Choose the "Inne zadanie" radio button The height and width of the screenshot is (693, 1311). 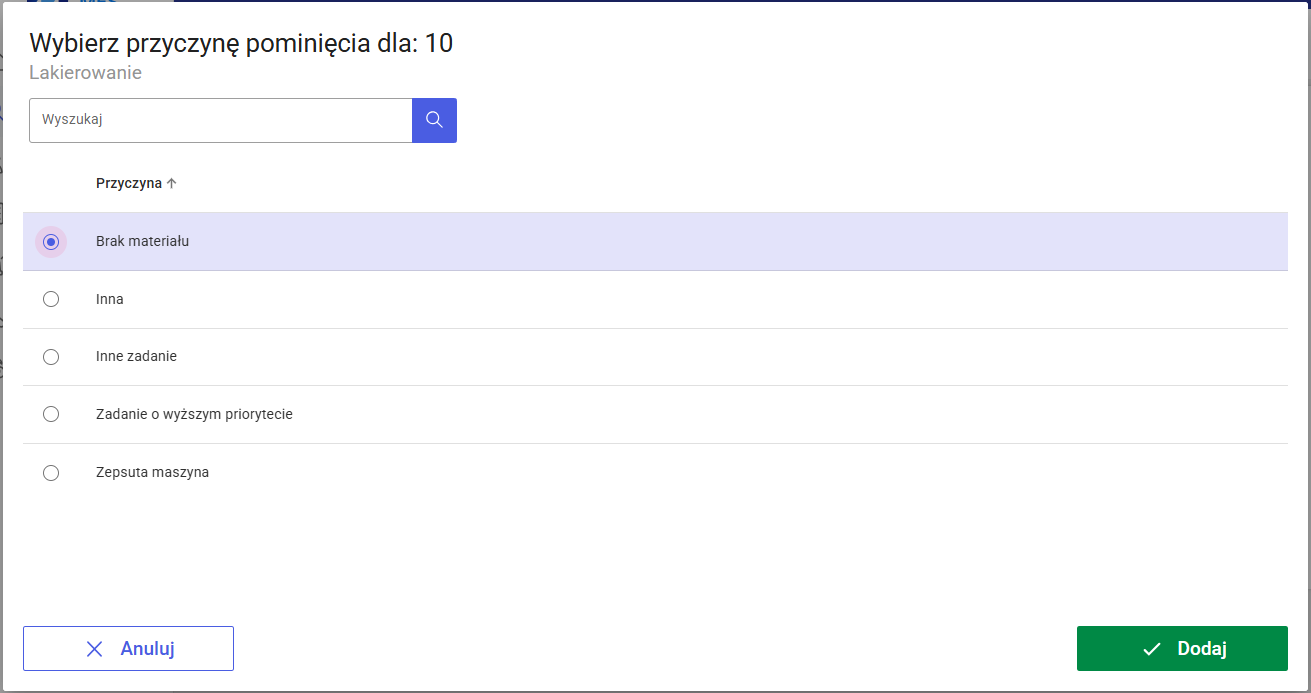pyautogui.click(x=51, y=357)
